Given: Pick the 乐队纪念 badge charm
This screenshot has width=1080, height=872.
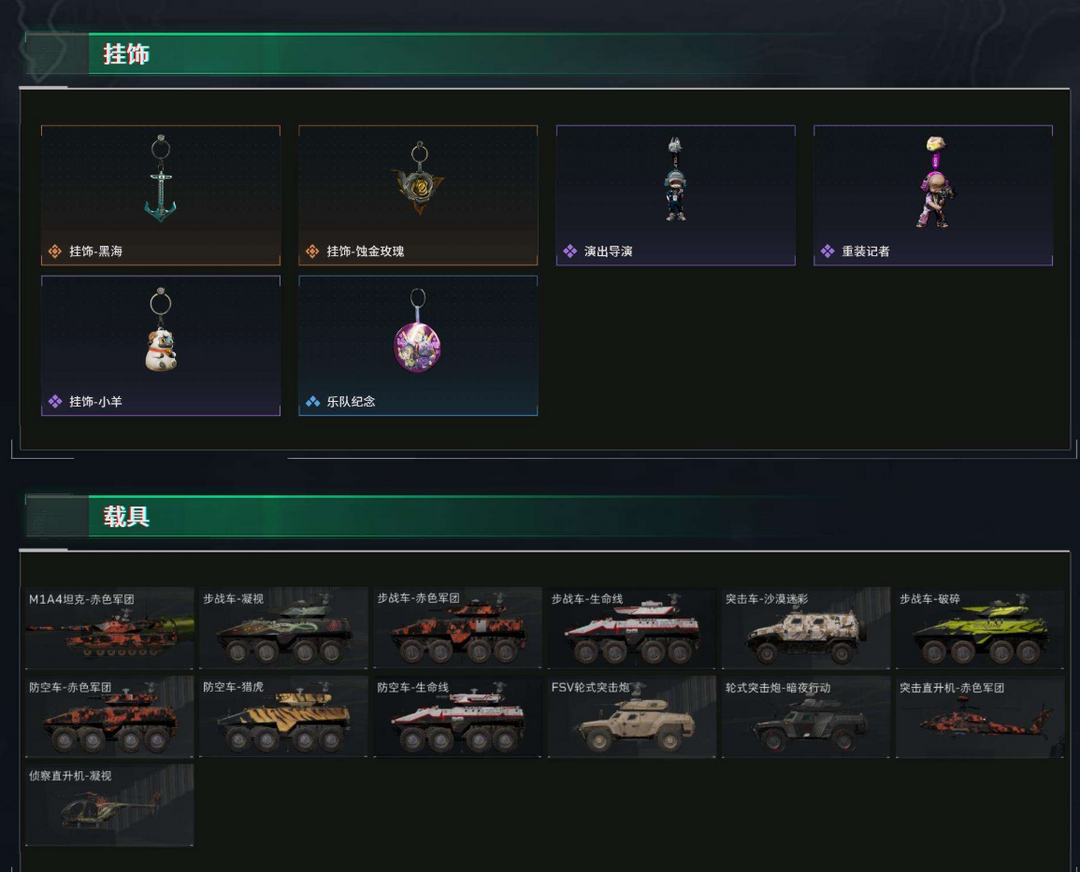Looking at the screenshot, I should click(x=418, y=346).
